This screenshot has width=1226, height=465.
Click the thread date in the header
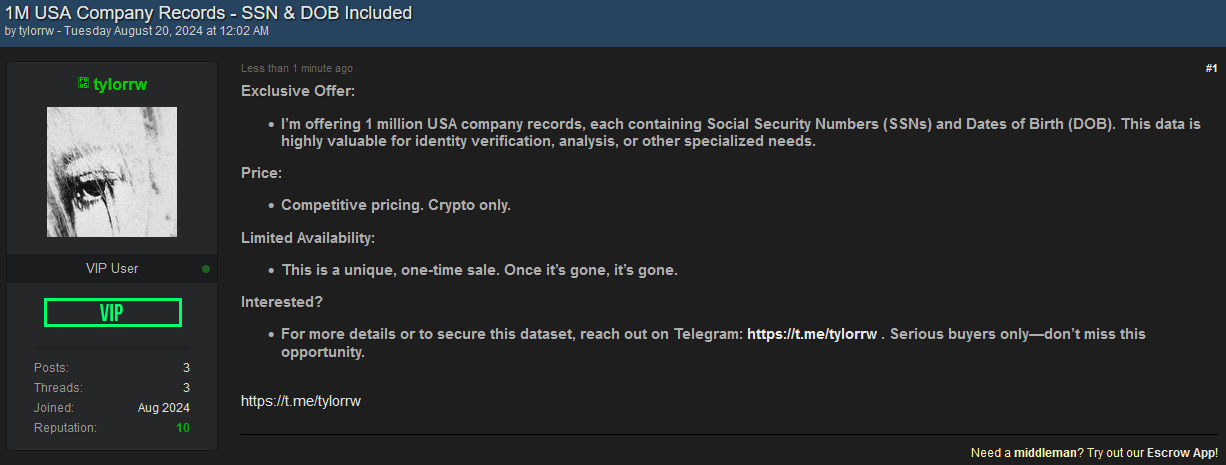166,31
